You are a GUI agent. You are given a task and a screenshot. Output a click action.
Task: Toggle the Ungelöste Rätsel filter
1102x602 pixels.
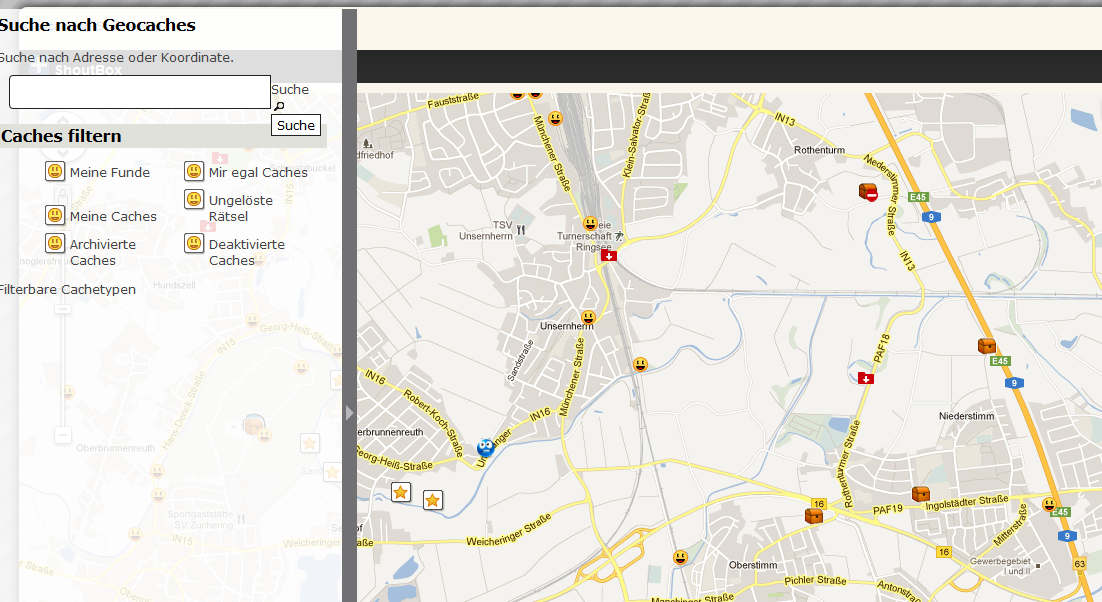point(194,200)
